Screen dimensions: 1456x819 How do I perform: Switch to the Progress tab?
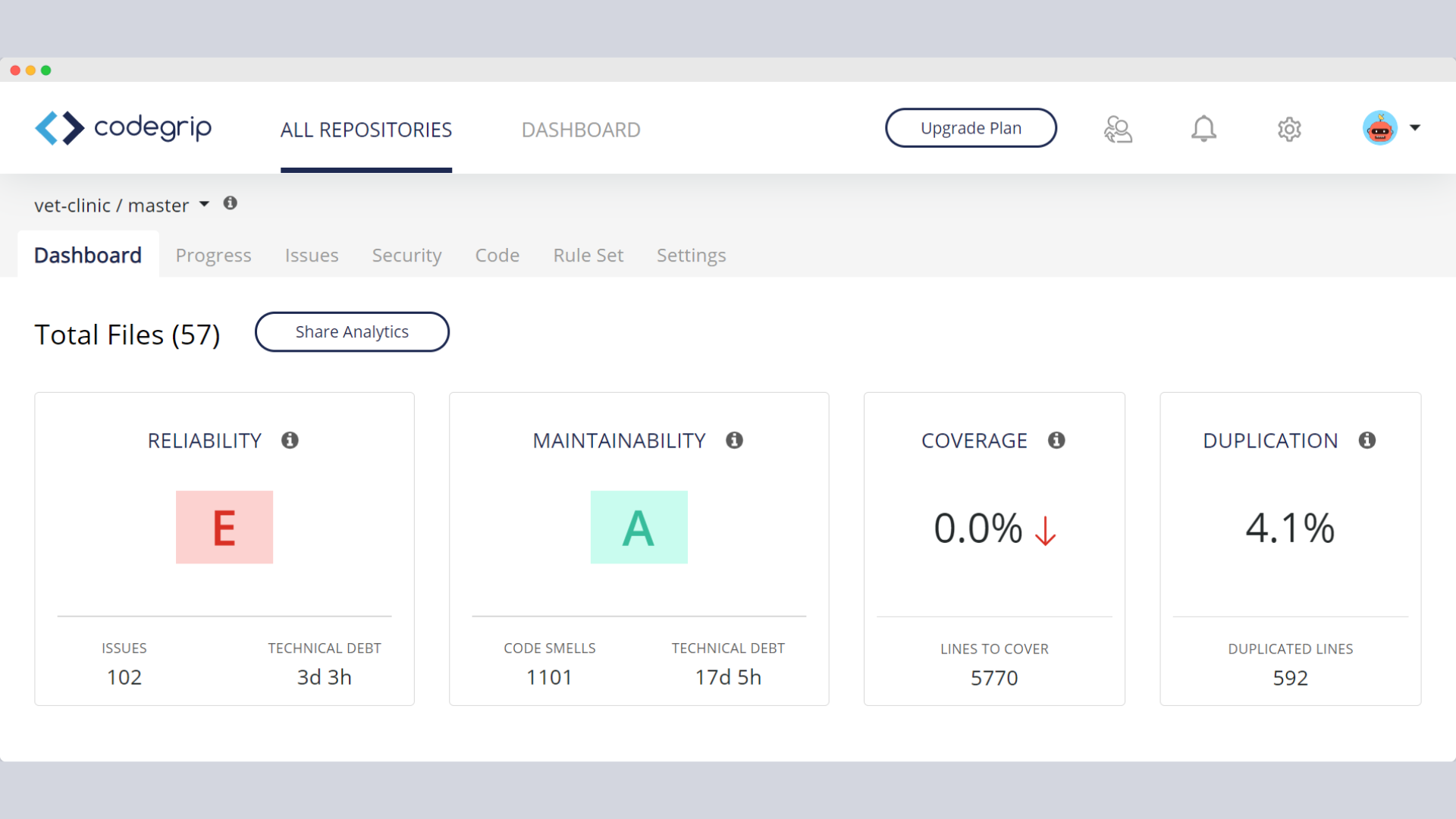tap(213, 256)
